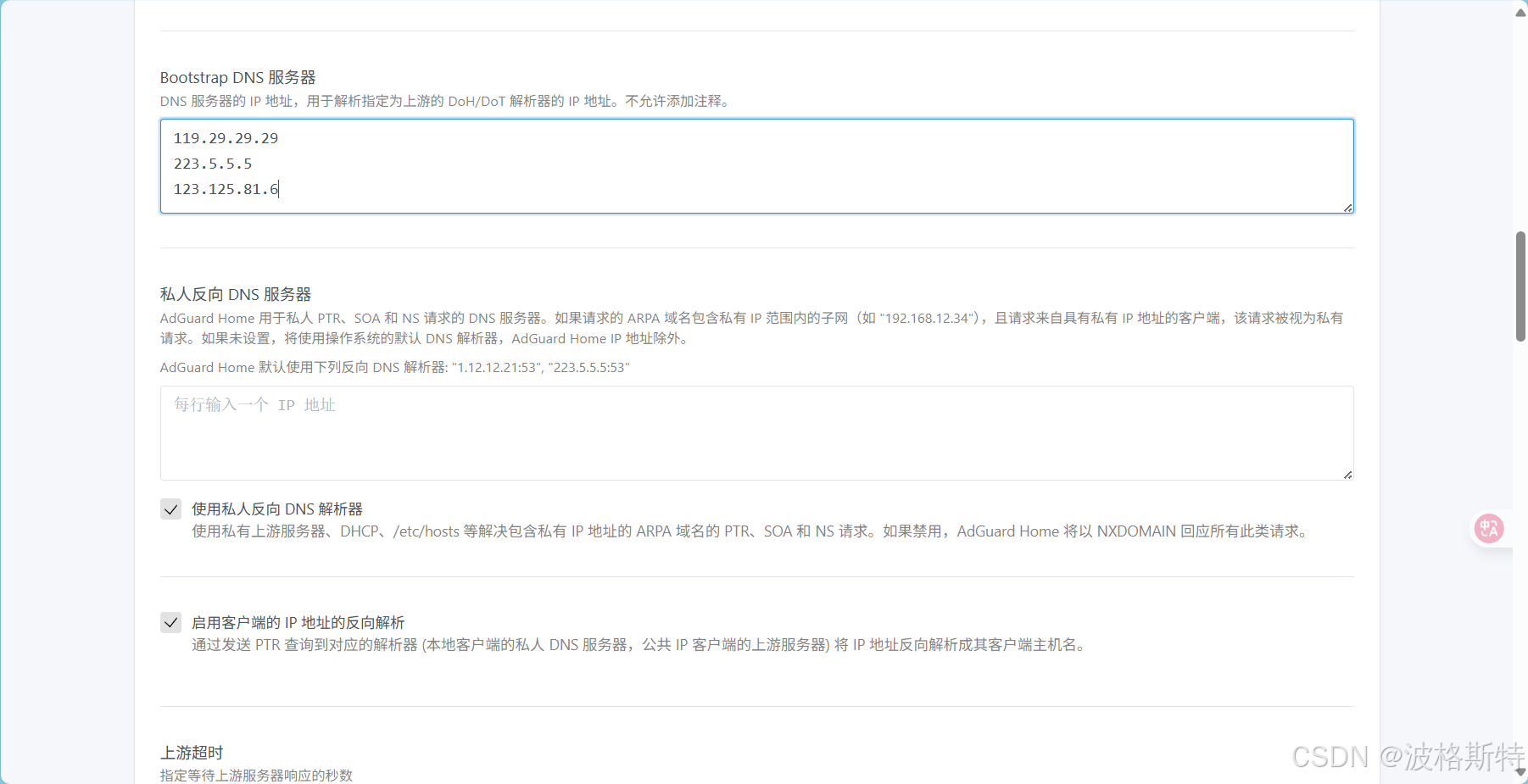Screen dimensions: 1528x784
Task: Click the private reverse DNS servers input box
Action: point(756,433)
